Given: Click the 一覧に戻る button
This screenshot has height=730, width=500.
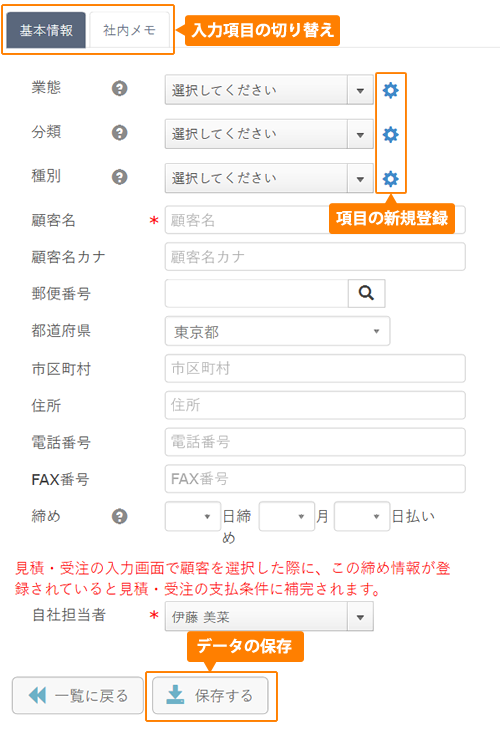Looking at the screenshot, I should tap(78, 696).
